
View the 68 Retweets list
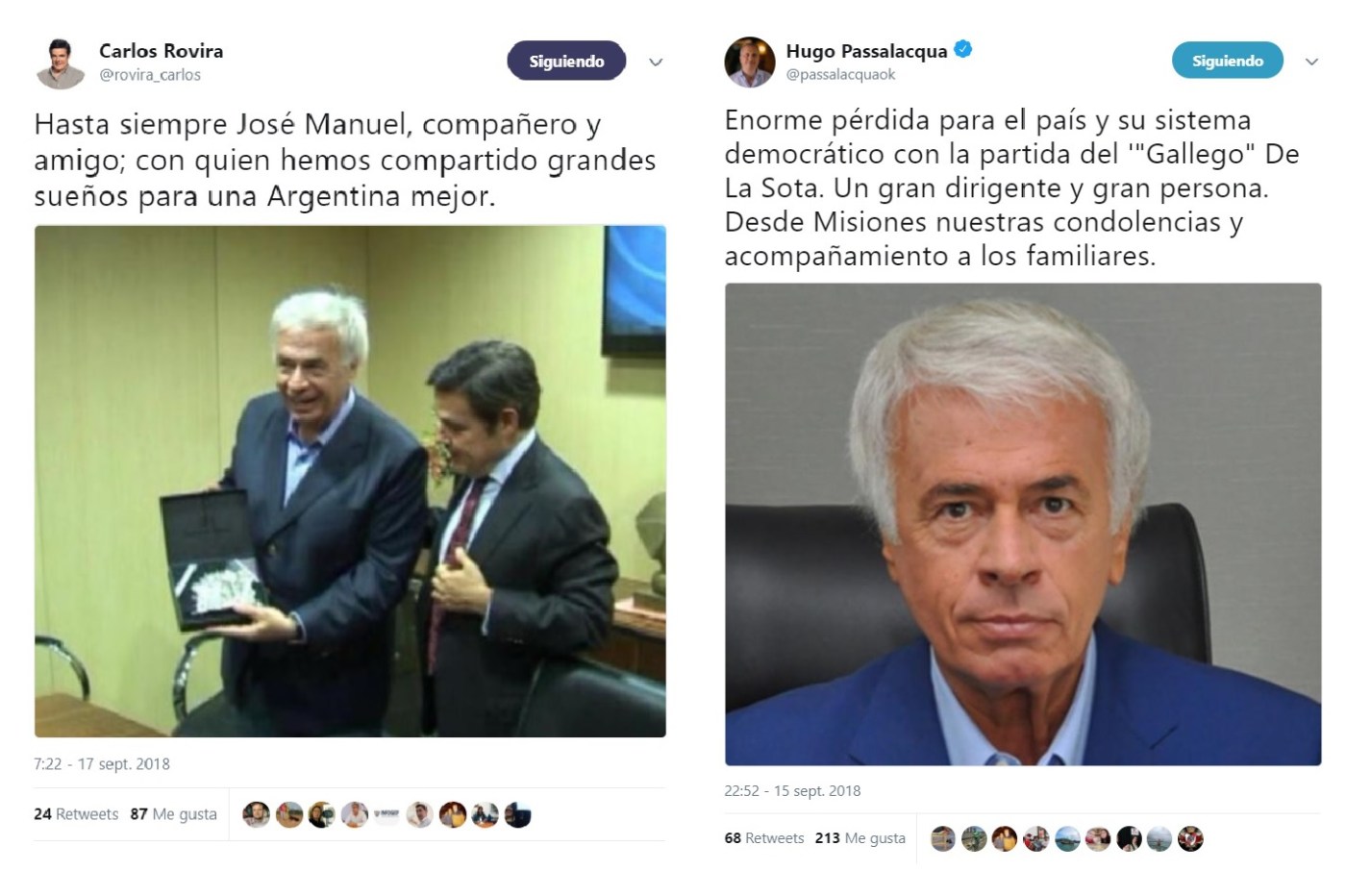click(764, 838)
